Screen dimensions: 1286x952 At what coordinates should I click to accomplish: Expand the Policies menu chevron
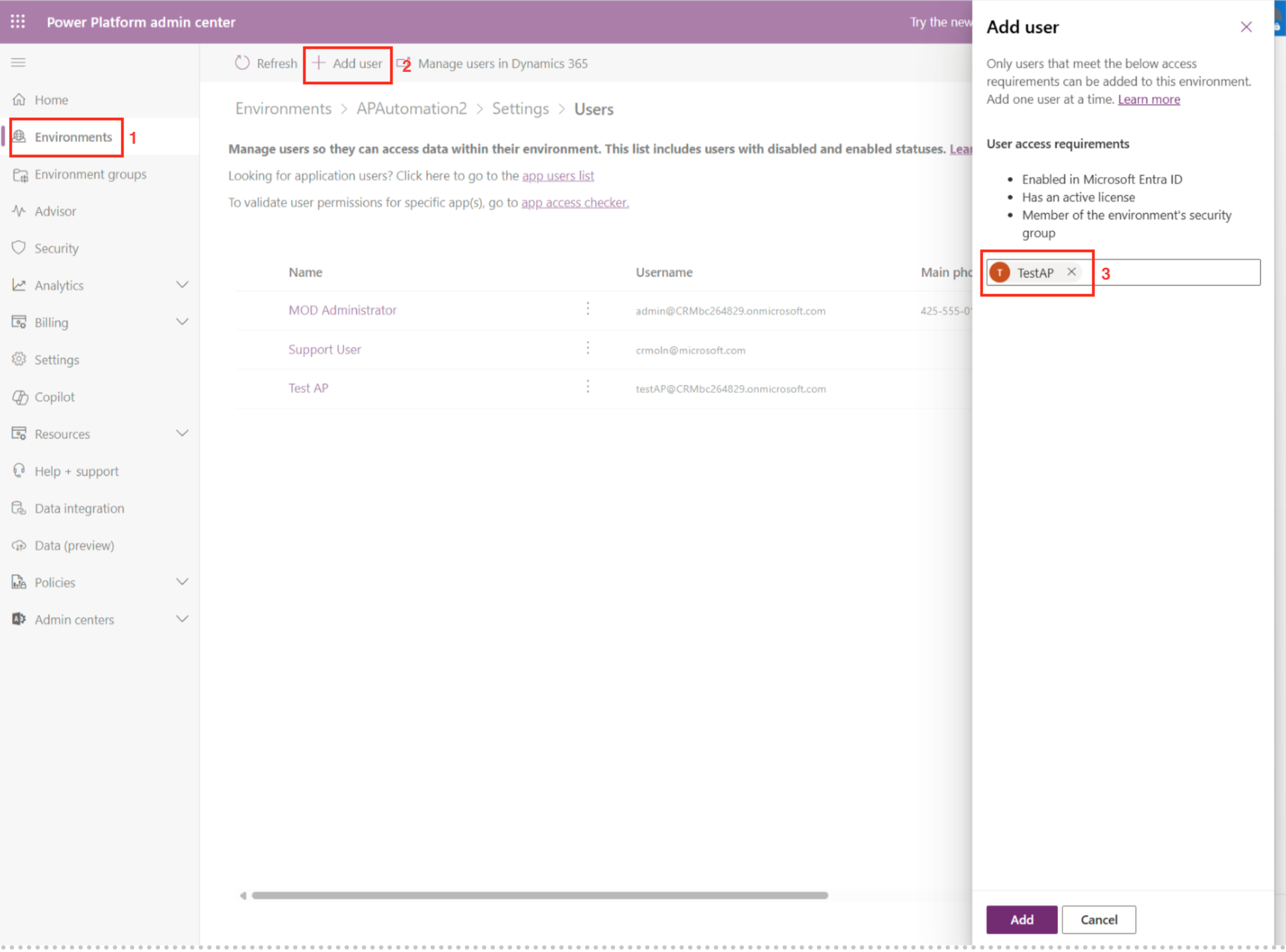pos(182,582)
